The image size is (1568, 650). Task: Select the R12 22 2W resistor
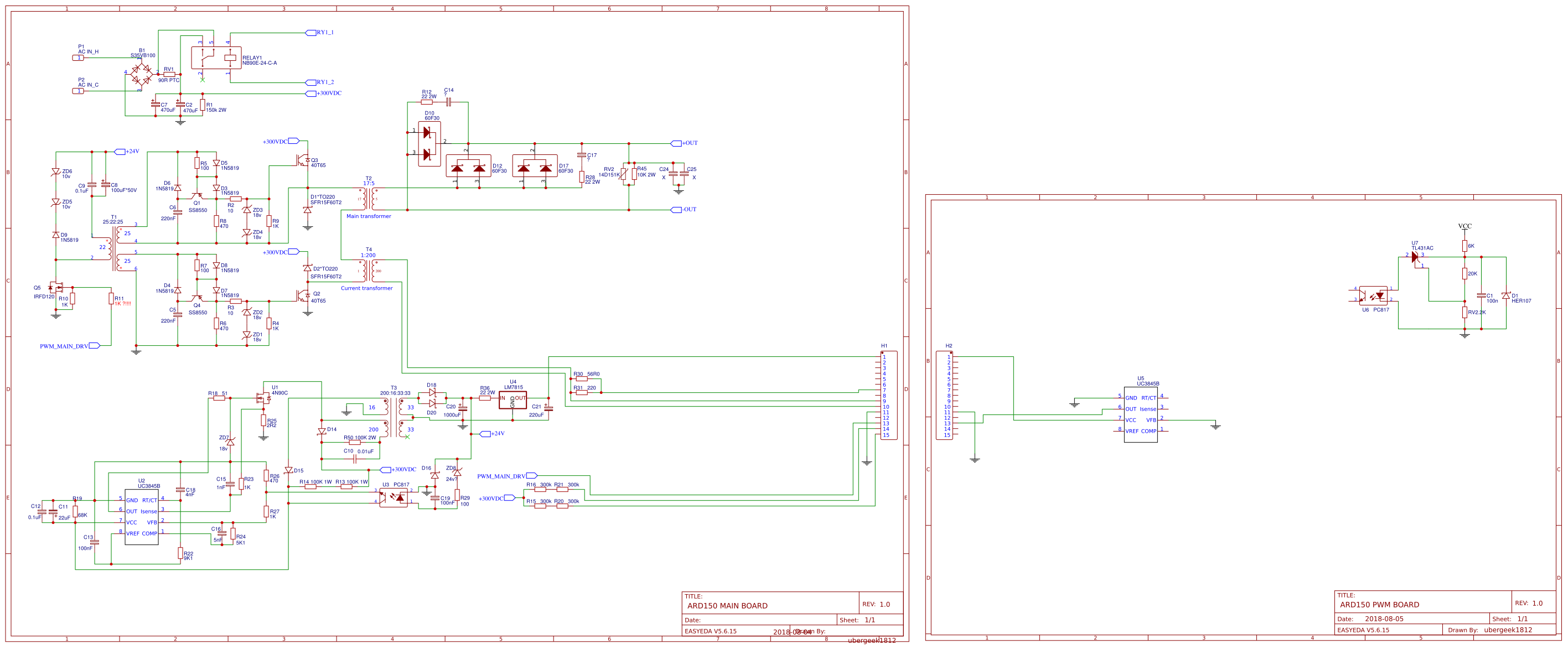tap(427, 102)
